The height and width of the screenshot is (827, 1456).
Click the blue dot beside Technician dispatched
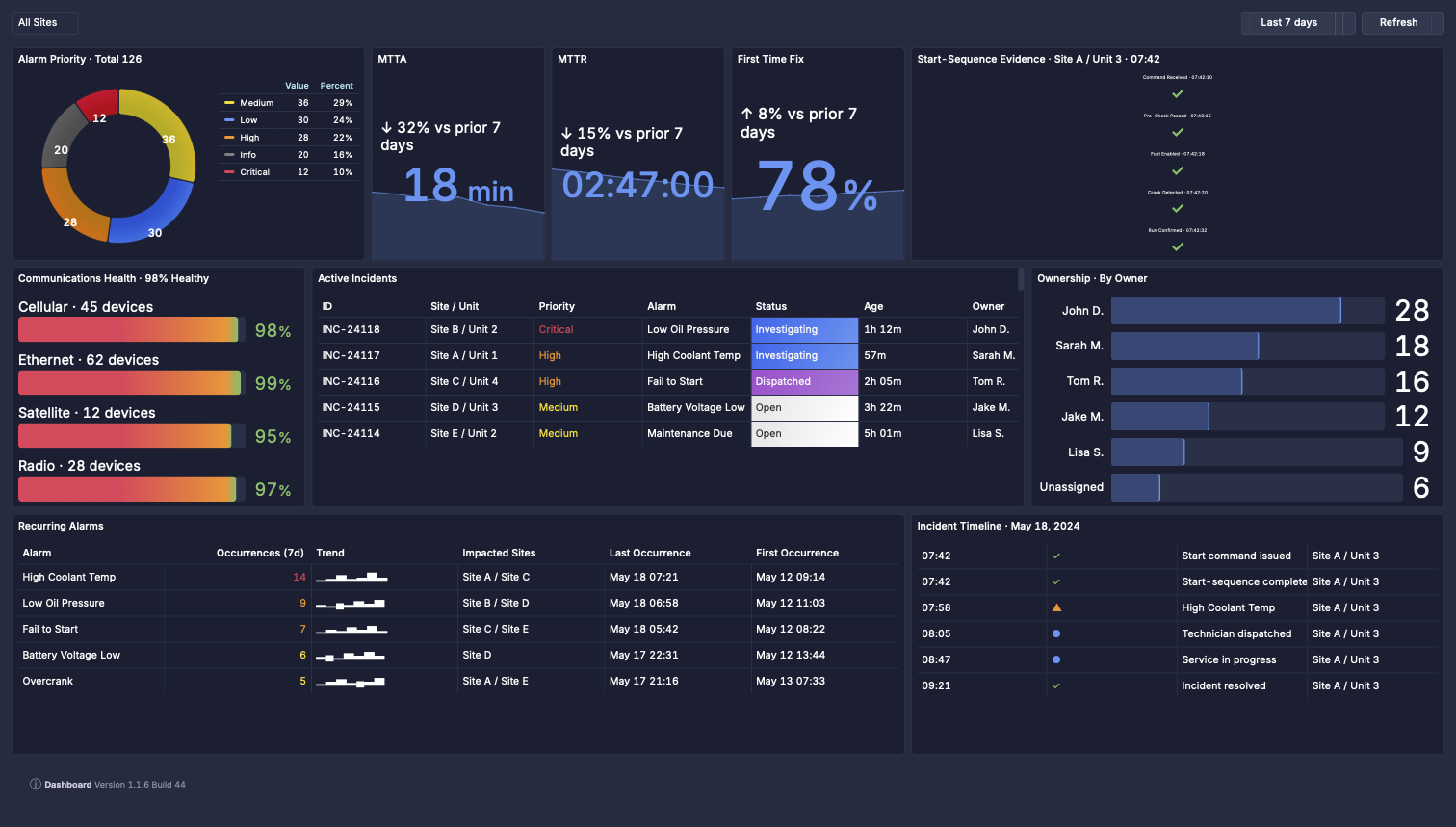click(1056, 633)
